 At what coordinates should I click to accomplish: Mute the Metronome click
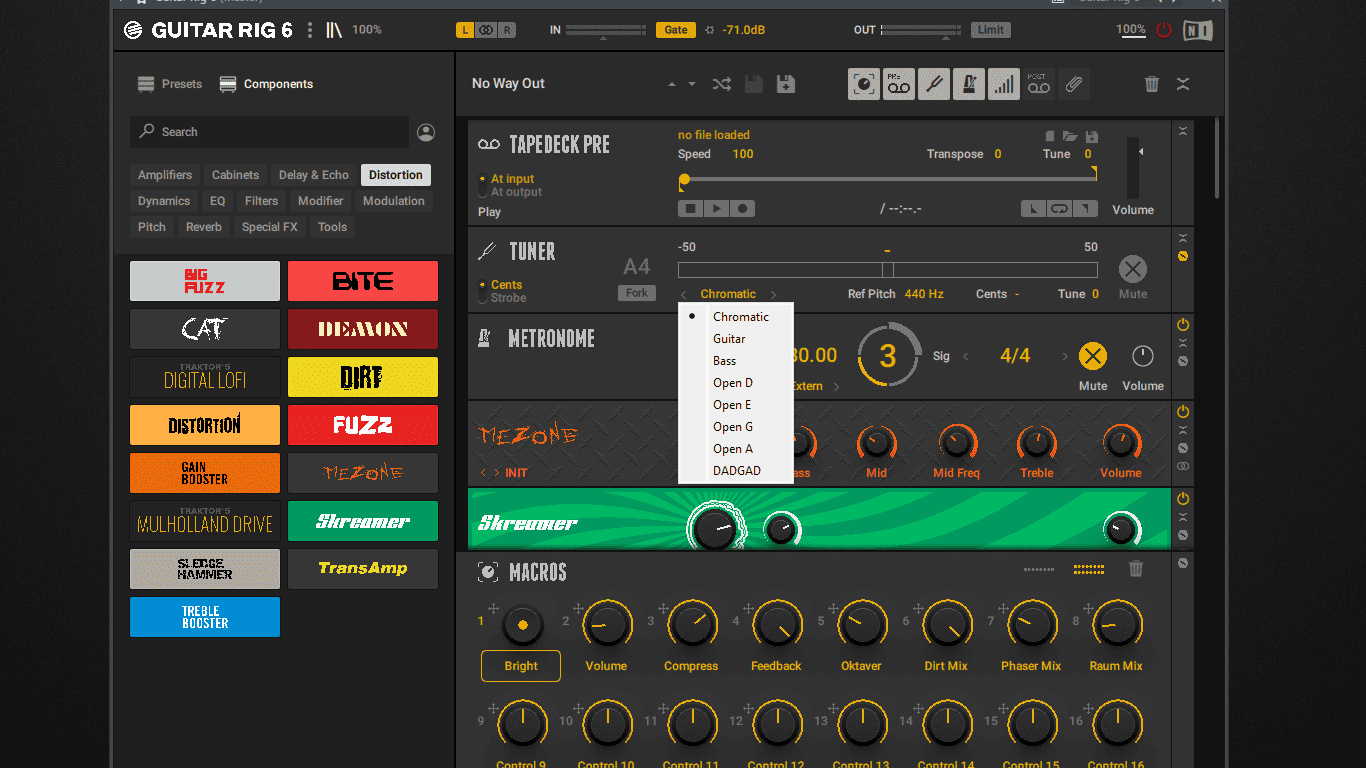tap(1093, 356)
